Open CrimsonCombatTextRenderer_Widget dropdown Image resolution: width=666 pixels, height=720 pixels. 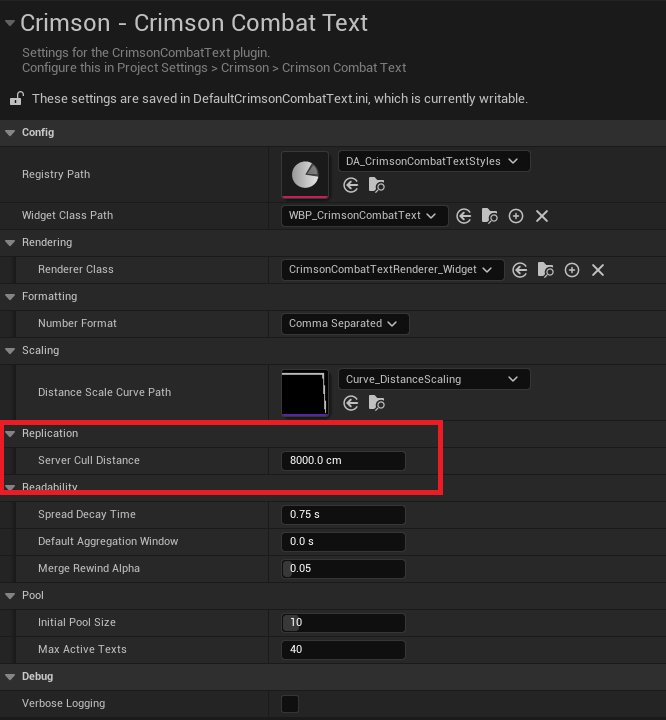coord(393,270)
